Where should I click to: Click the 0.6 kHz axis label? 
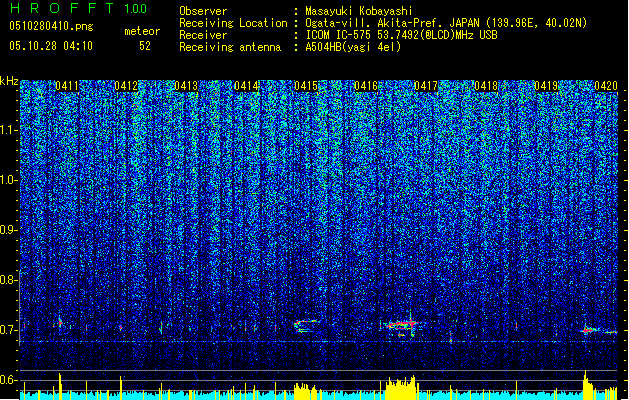(9, 380)
